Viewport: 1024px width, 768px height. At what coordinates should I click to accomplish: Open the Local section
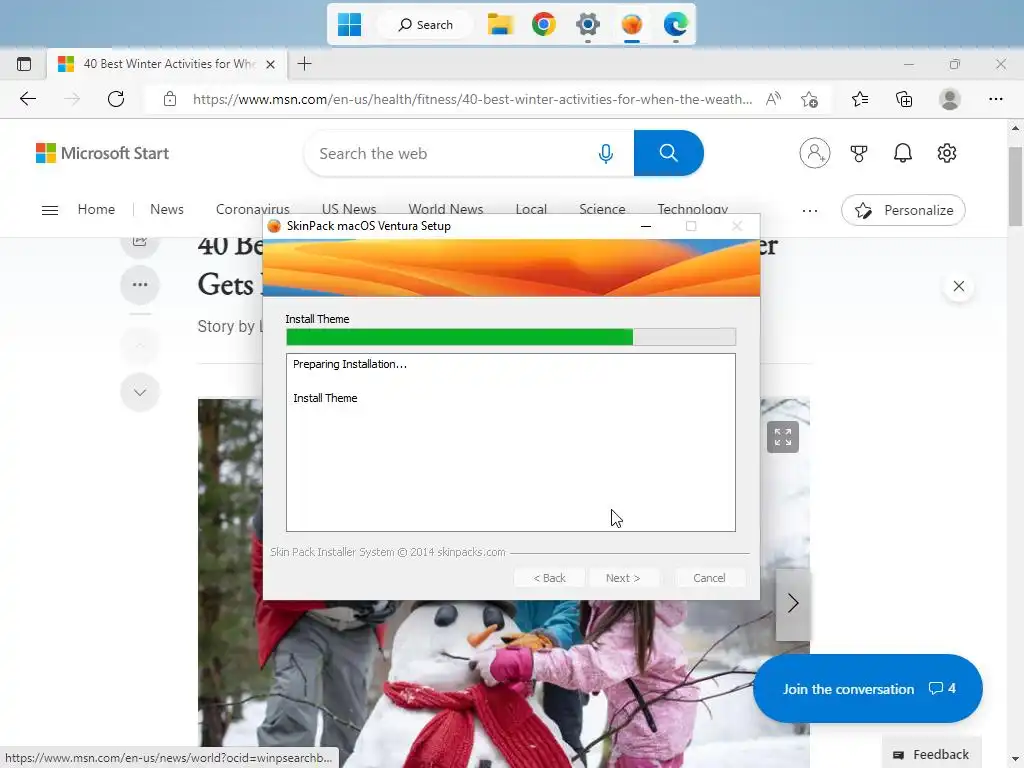coord(531,209)
